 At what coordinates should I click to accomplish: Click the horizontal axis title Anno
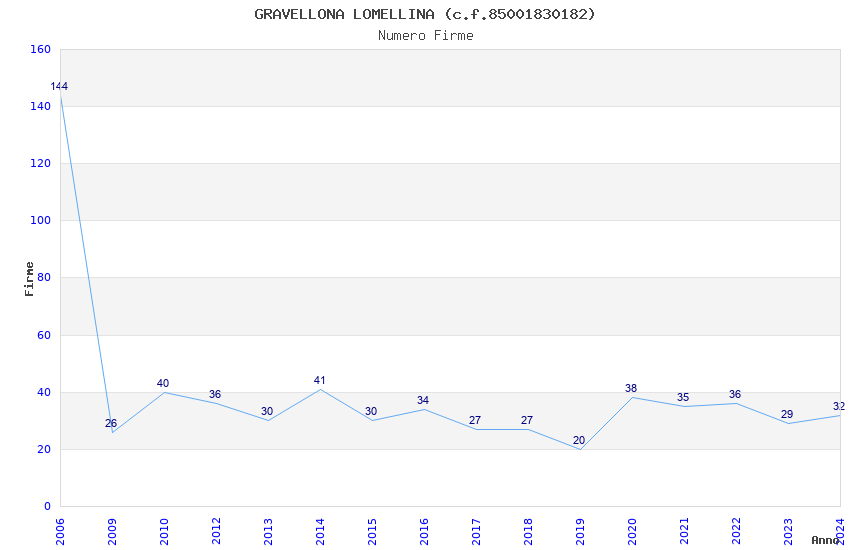point(825,540)
